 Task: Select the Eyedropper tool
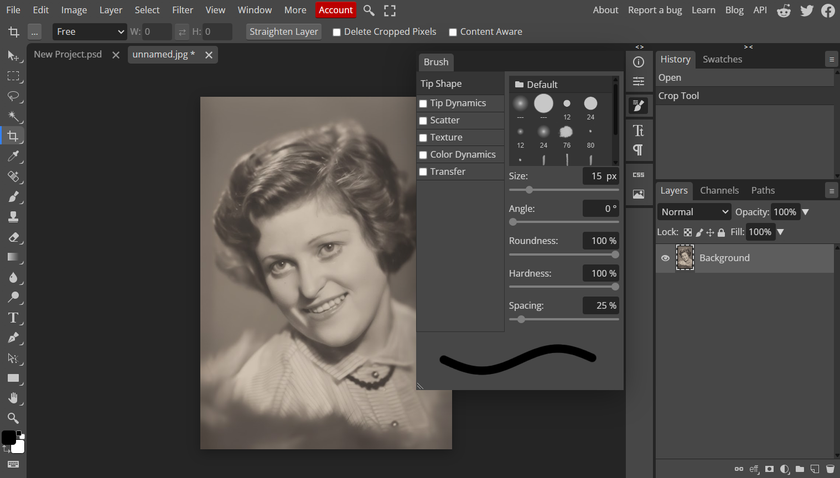tap(13, 156)
